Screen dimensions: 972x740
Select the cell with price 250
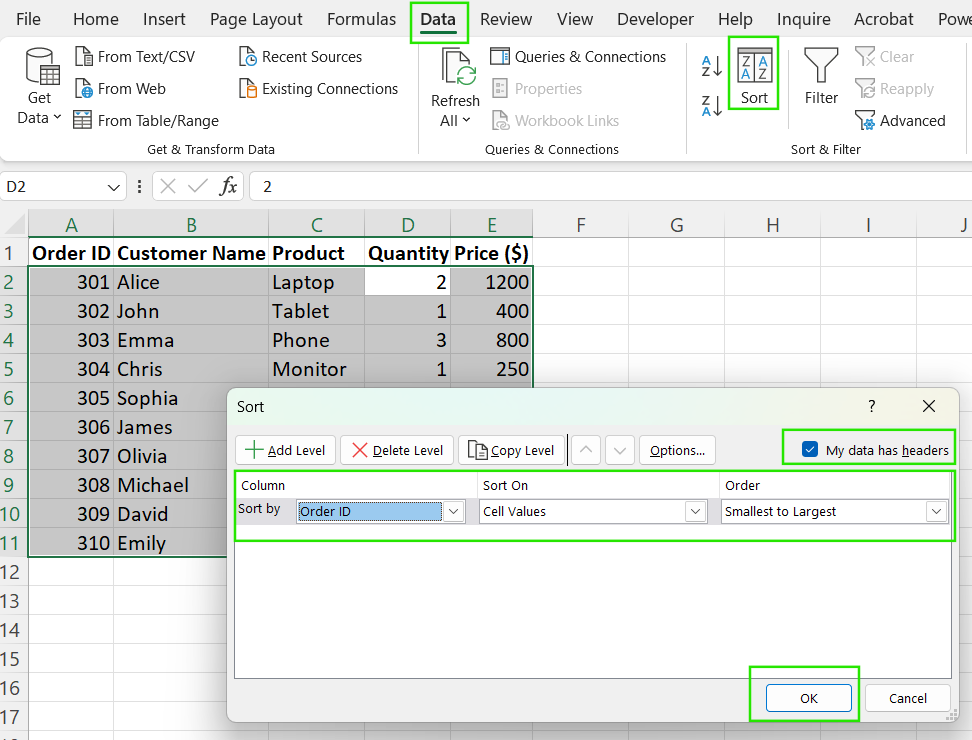click(491, 369)
